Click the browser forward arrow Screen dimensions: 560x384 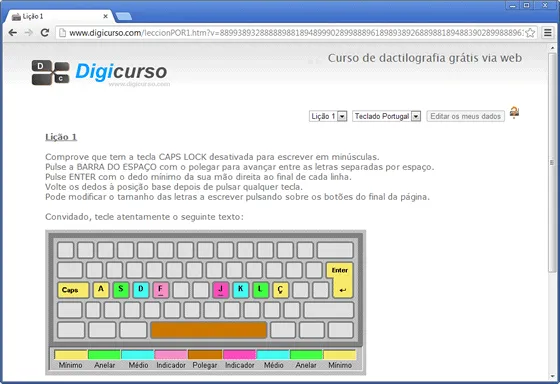(29, 33)
